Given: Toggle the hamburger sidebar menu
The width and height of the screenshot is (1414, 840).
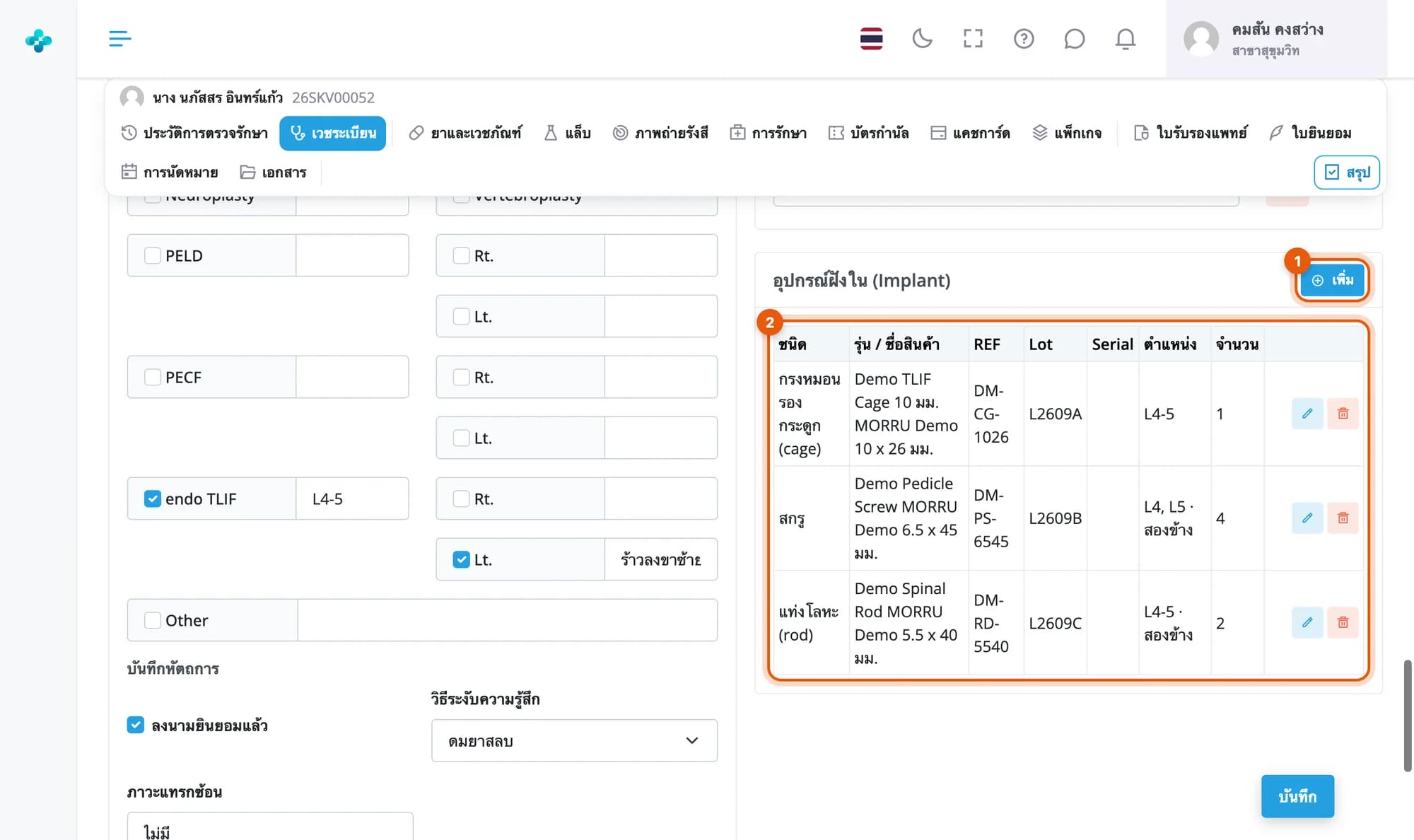Looking at the screenshot, I should [119, 38].
